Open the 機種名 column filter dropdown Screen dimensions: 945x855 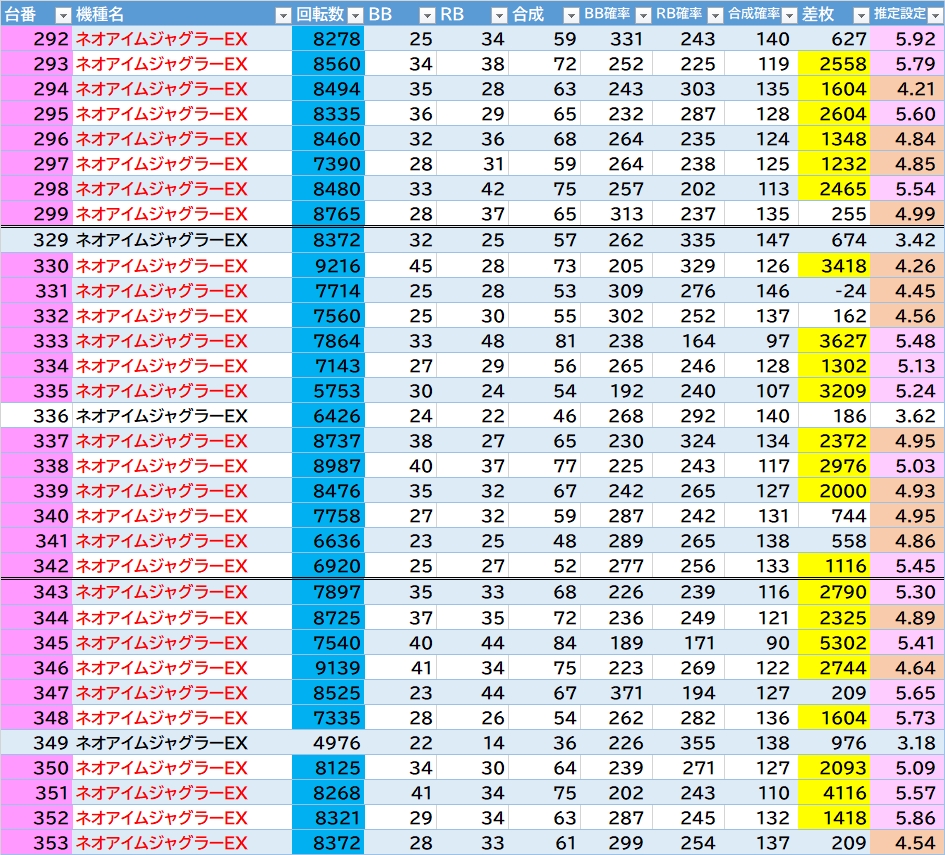click(x=283, y=15)
